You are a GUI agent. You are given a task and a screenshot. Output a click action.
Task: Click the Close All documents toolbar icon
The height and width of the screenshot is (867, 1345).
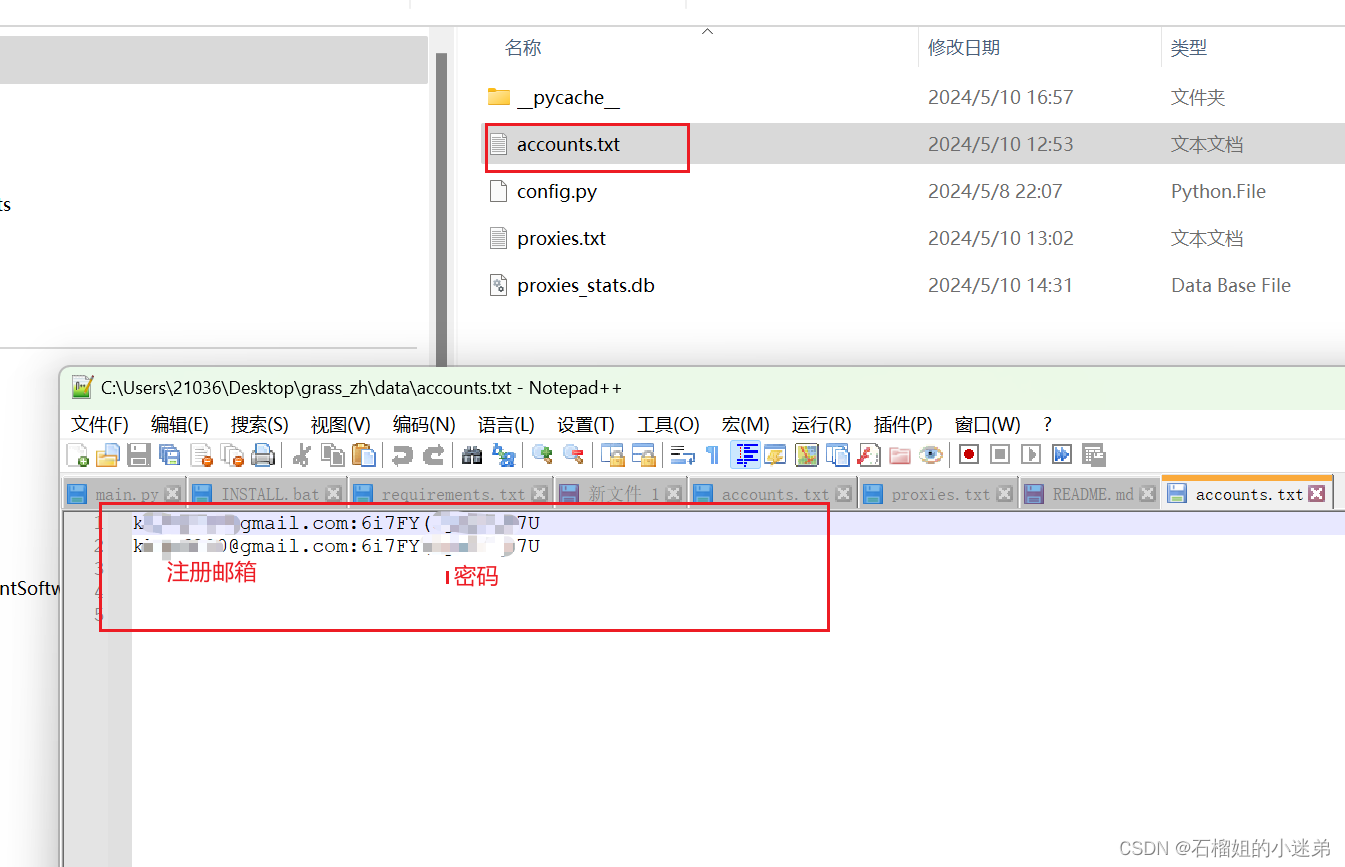[x=232, y=455]
